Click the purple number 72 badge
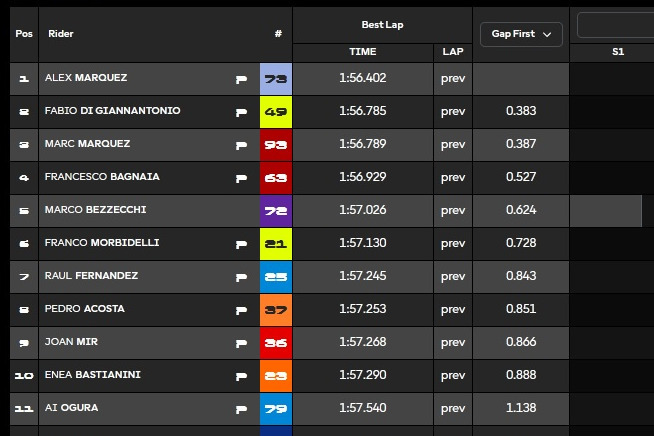The width and height of the screenshot is (654, 436). 275,210
